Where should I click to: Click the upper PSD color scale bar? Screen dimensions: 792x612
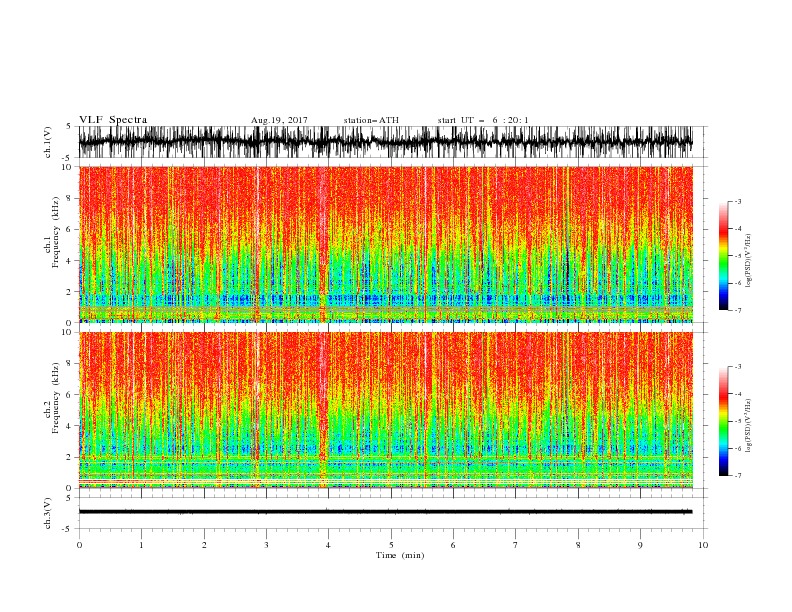(724, 256)
